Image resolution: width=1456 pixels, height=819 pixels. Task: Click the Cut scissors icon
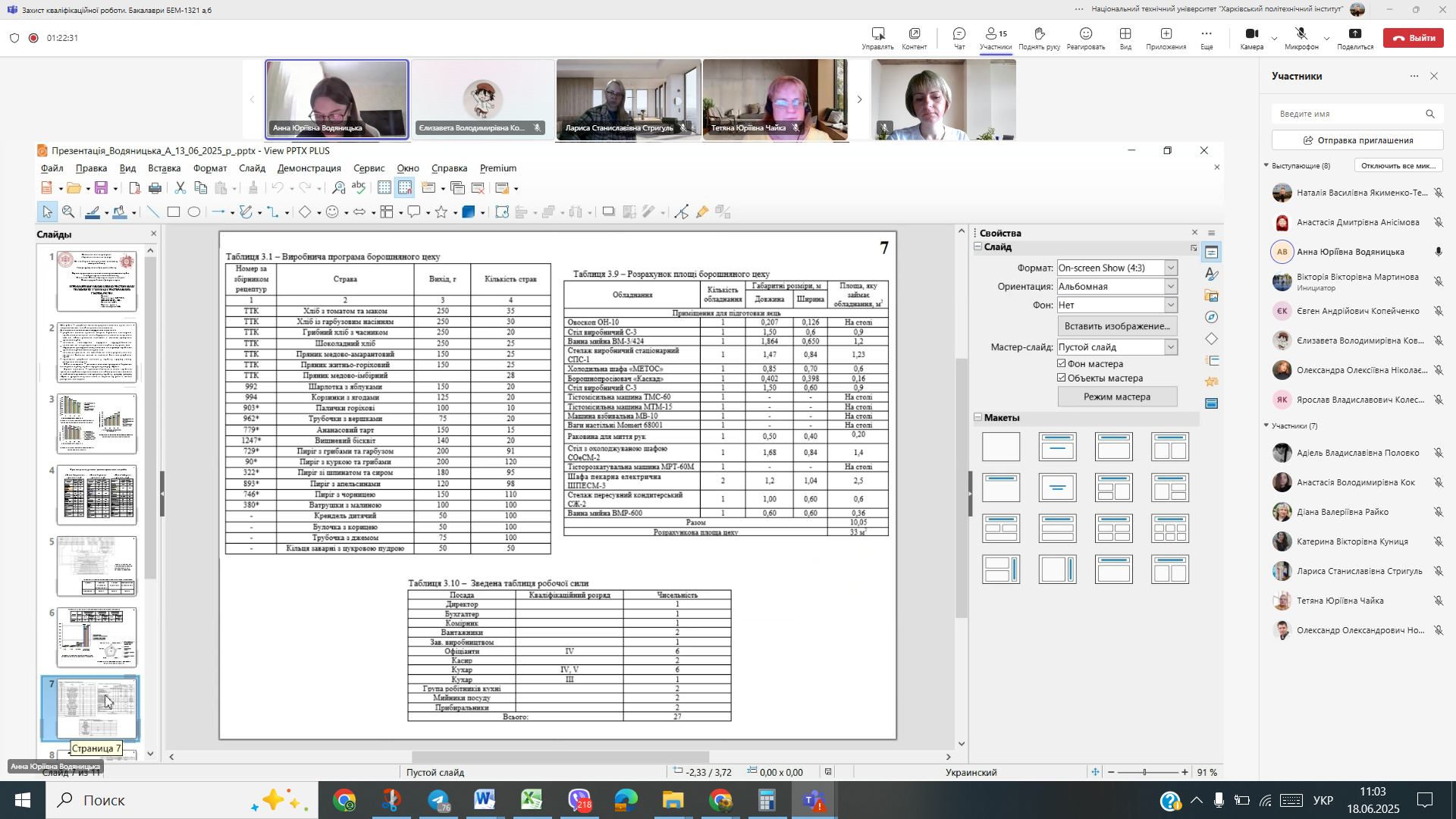click(180, 188)
